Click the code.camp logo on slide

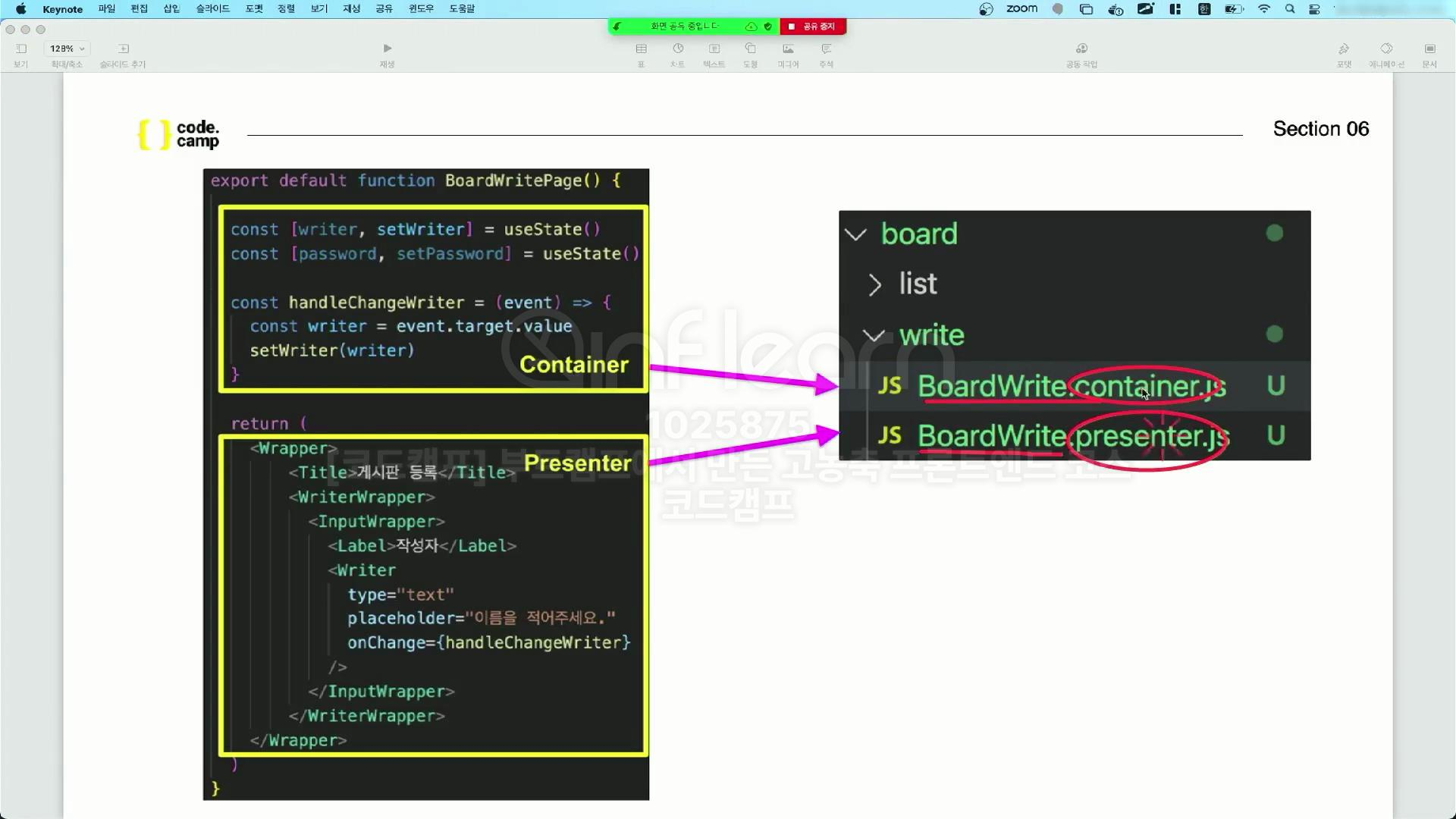179,135
